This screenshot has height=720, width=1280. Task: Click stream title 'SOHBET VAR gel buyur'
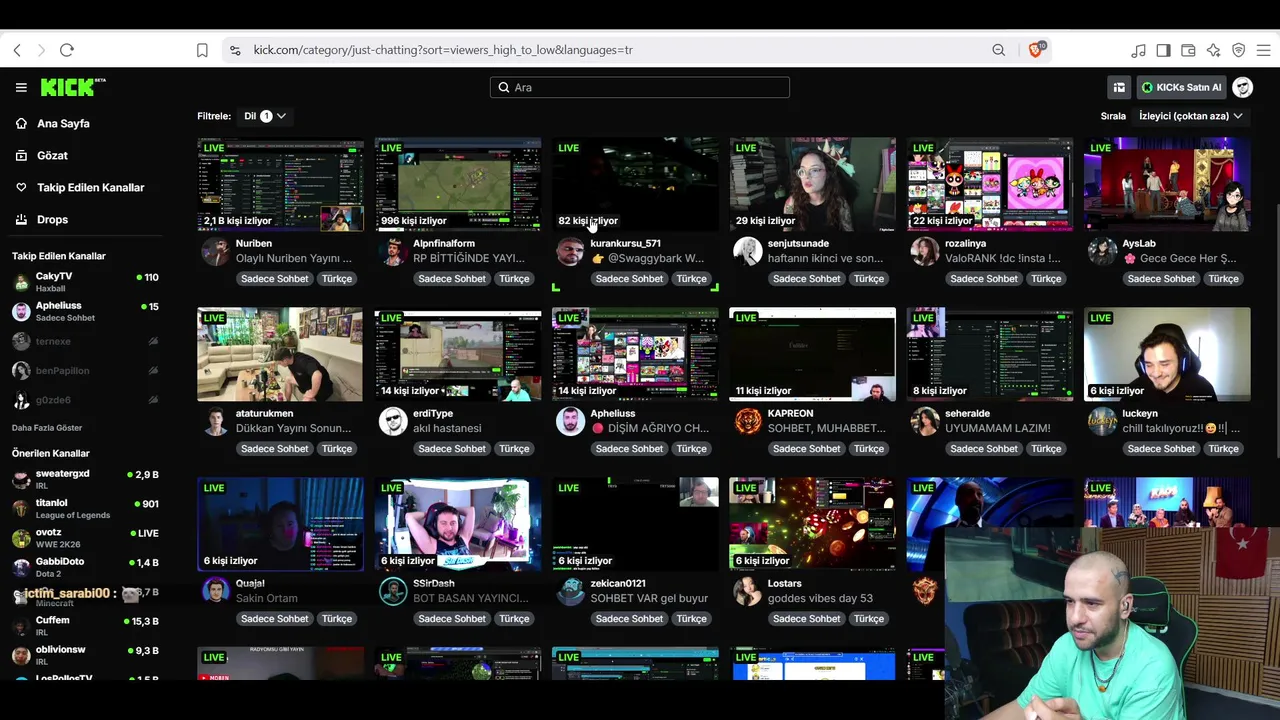[649, 598]
